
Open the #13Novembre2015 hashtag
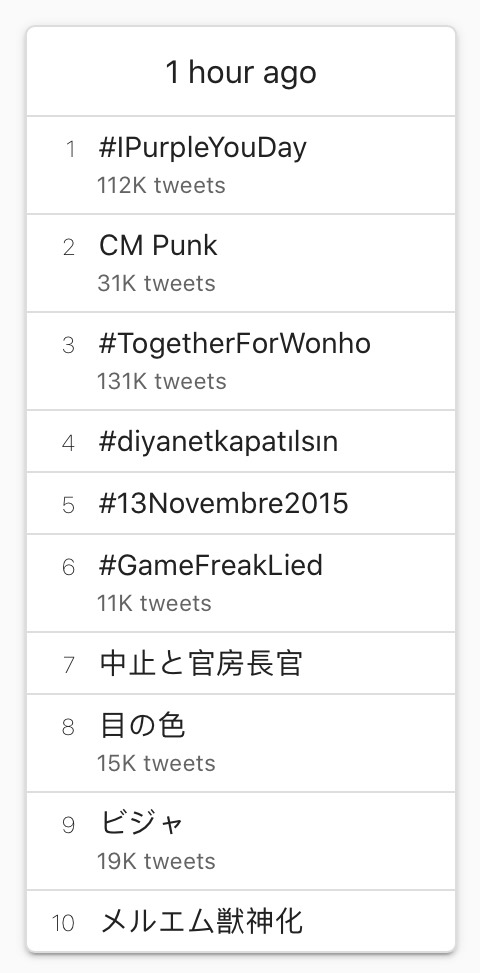coord(223,503)
